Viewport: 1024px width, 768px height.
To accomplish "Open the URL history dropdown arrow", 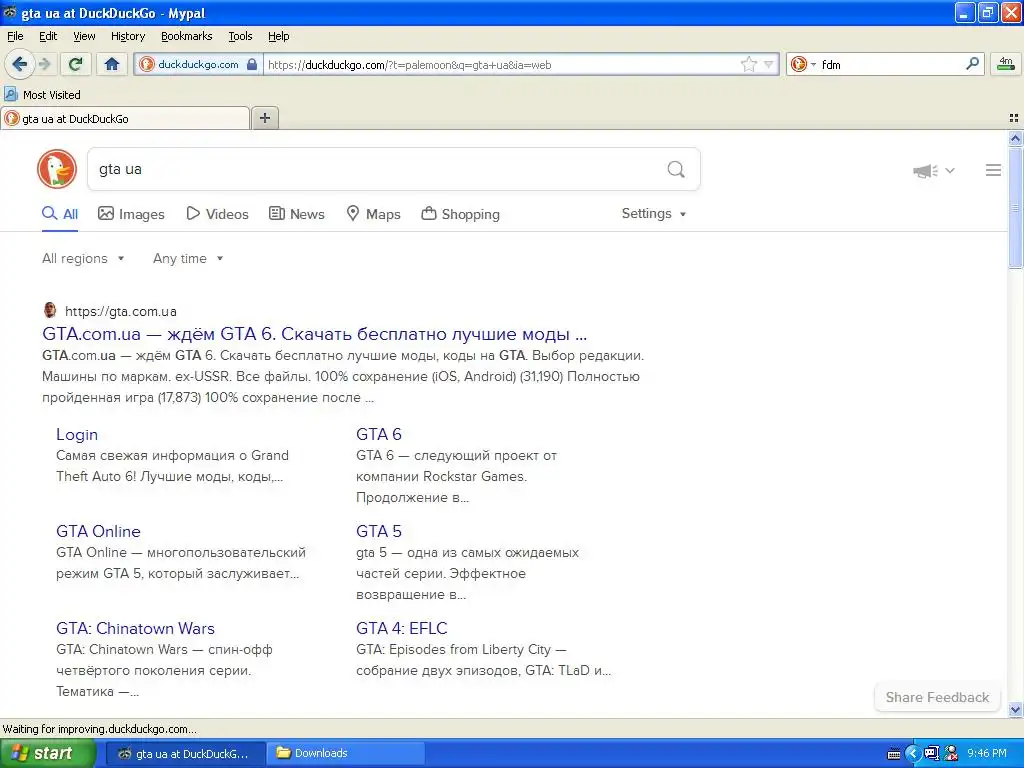I will 769,64.
